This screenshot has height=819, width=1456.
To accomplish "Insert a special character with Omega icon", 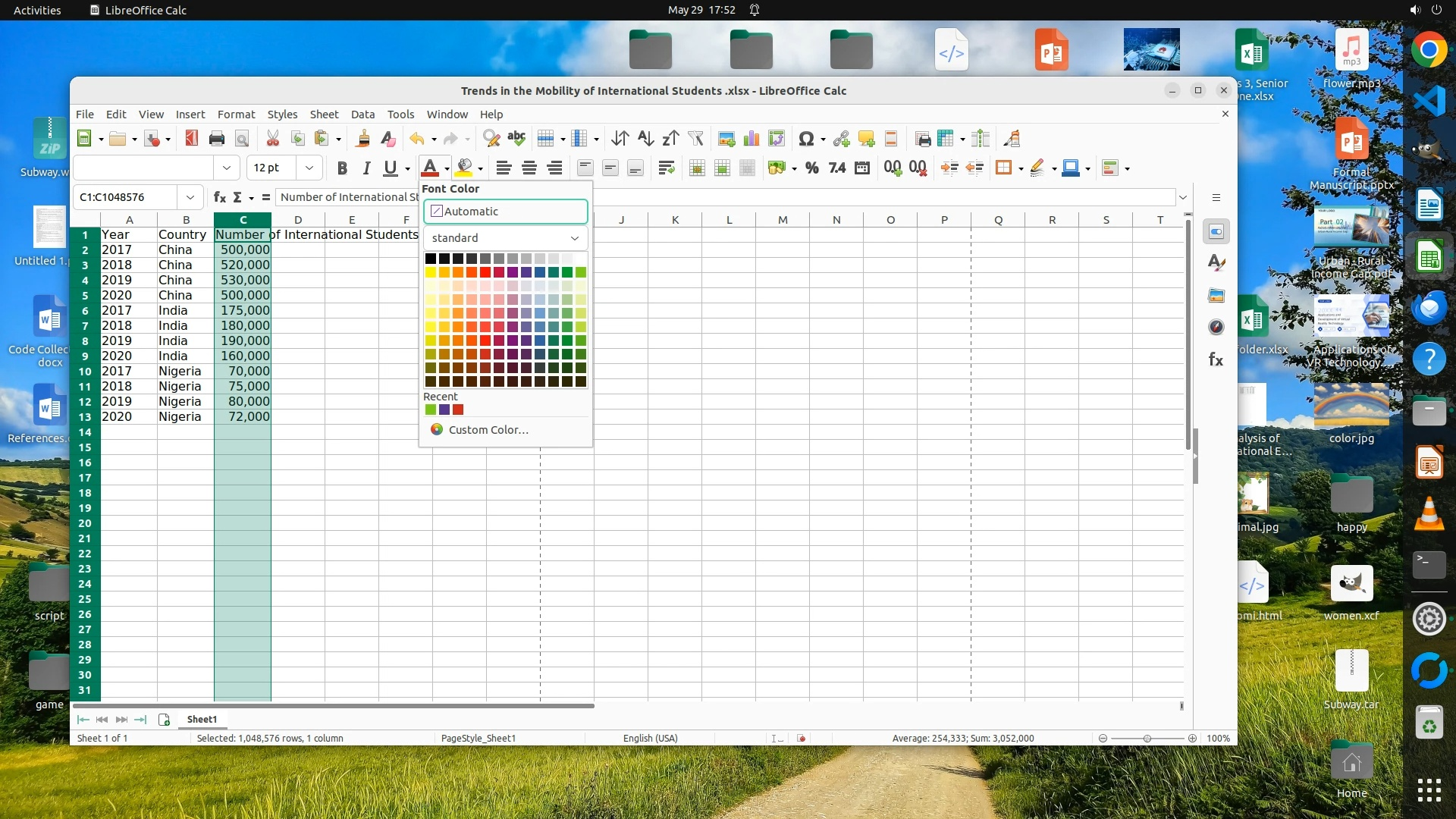I will (806, 139).
